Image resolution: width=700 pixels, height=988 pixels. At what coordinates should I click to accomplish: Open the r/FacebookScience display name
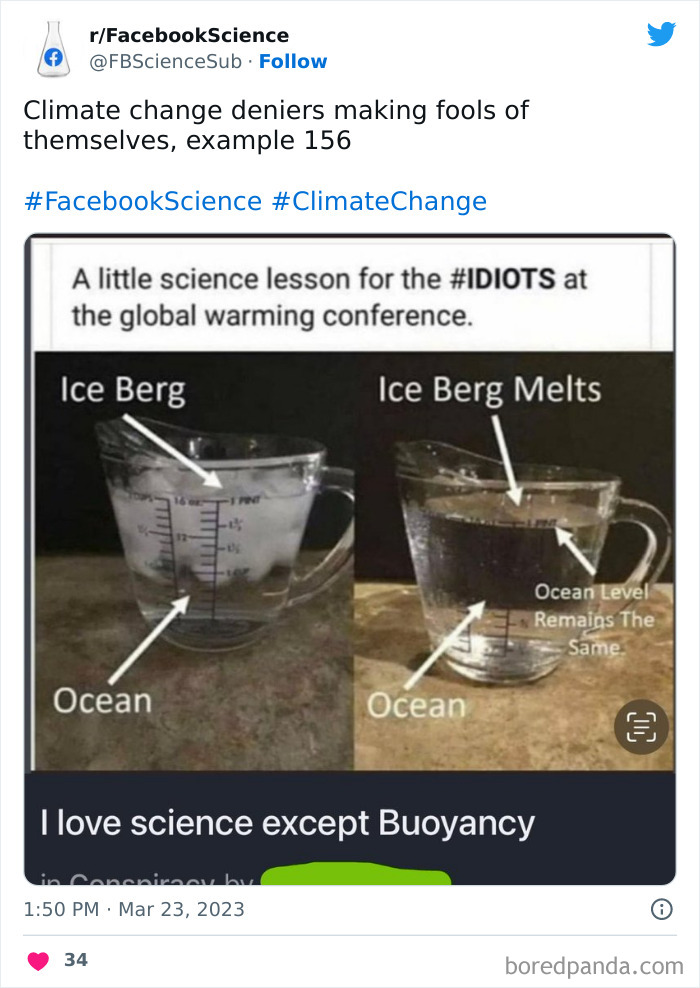[x=189, y=36]
